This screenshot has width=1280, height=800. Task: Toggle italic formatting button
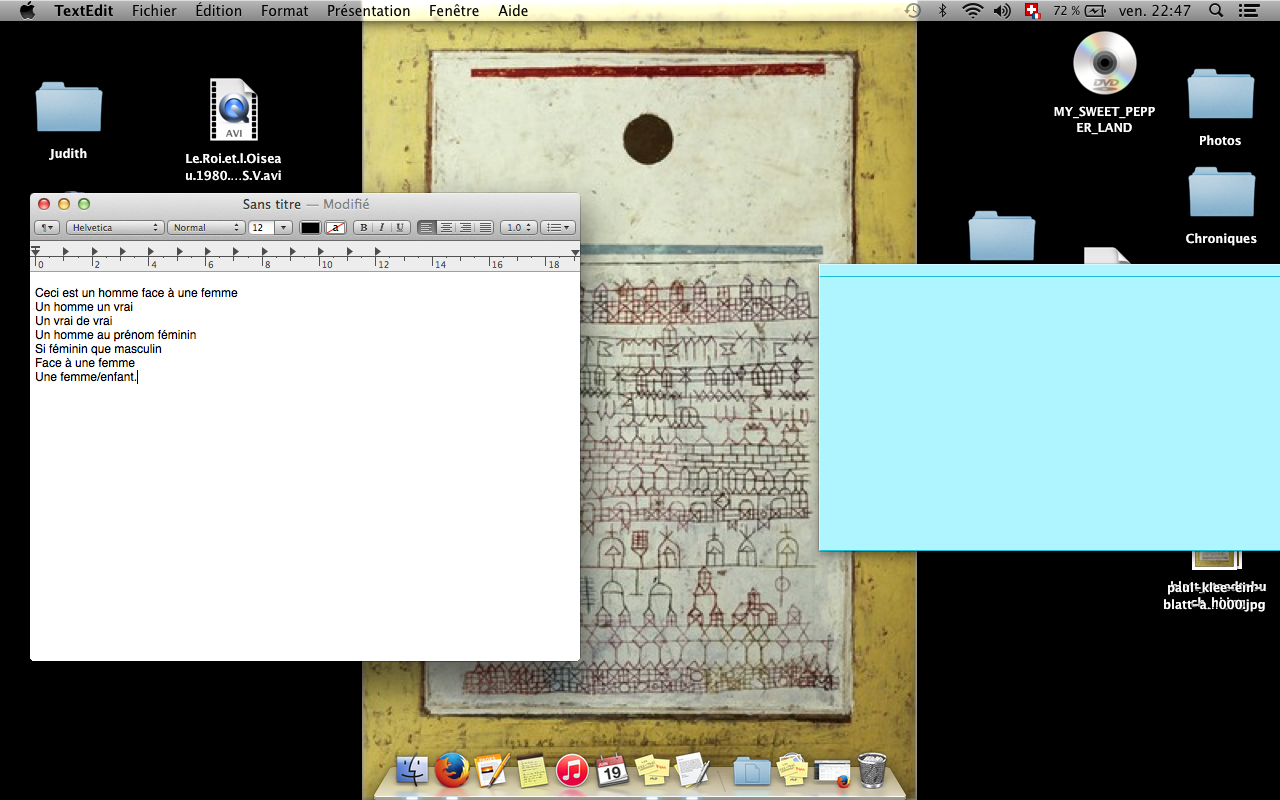point(381,228)
